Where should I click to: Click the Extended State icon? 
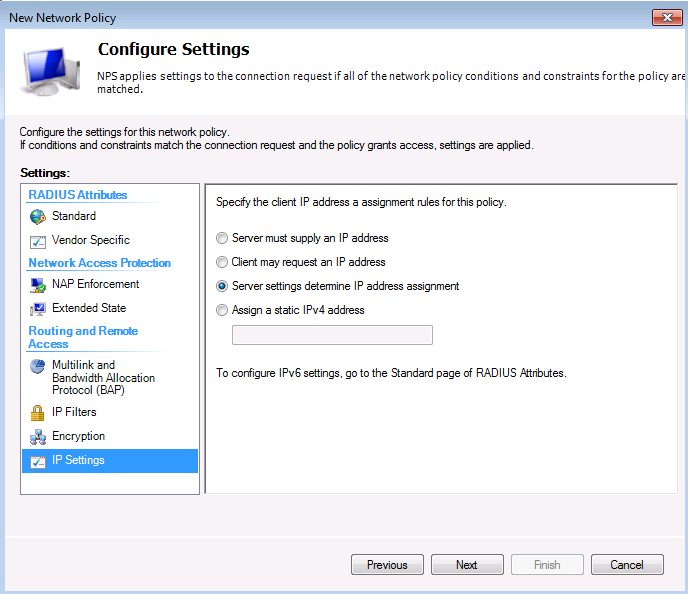(x=38, y=309)
